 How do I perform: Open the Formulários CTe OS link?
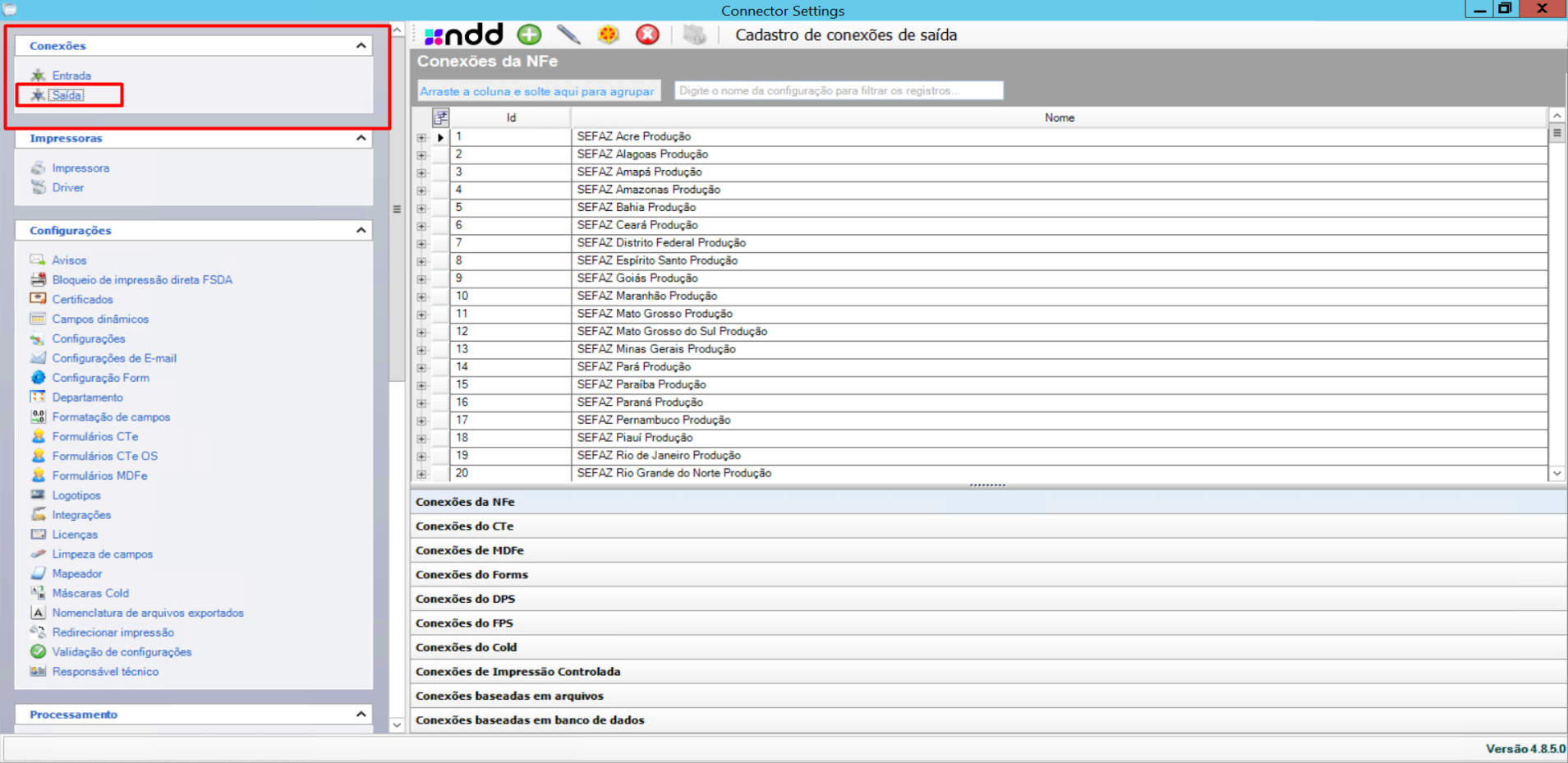tap(104, 456)
